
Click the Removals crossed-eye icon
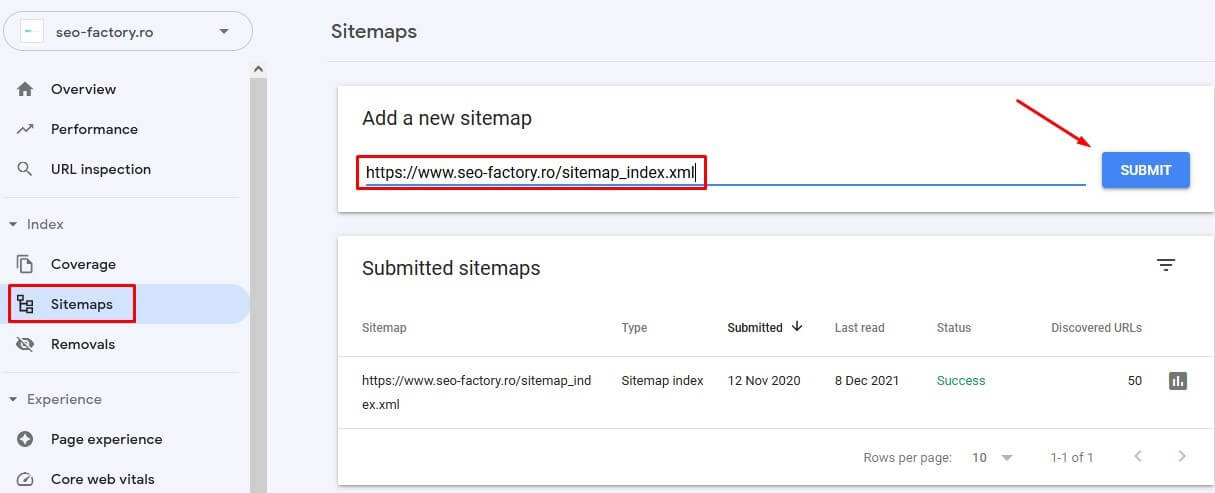pyautogui.click(x=26, y=344)
